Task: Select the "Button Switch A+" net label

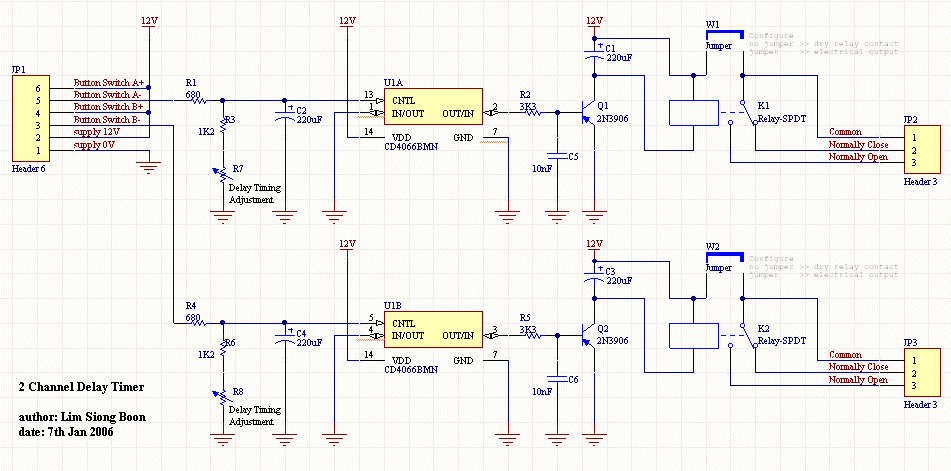Action: pyautogui.click(x=109, y=83)
